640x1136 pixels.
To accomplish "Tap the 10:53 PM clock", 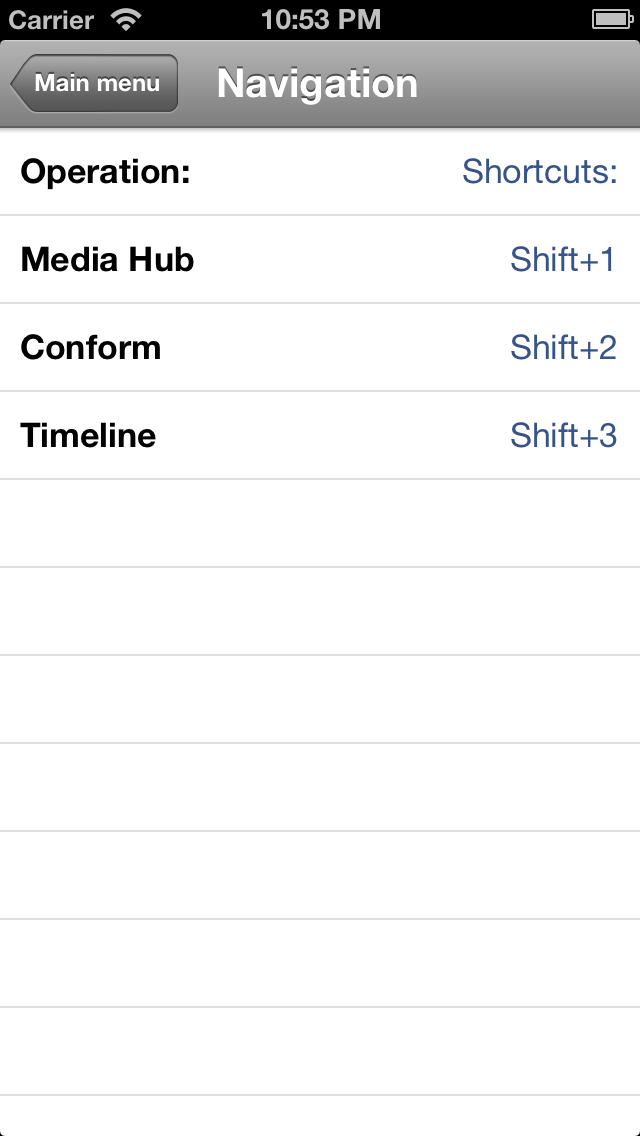I will tap(320, 19).
